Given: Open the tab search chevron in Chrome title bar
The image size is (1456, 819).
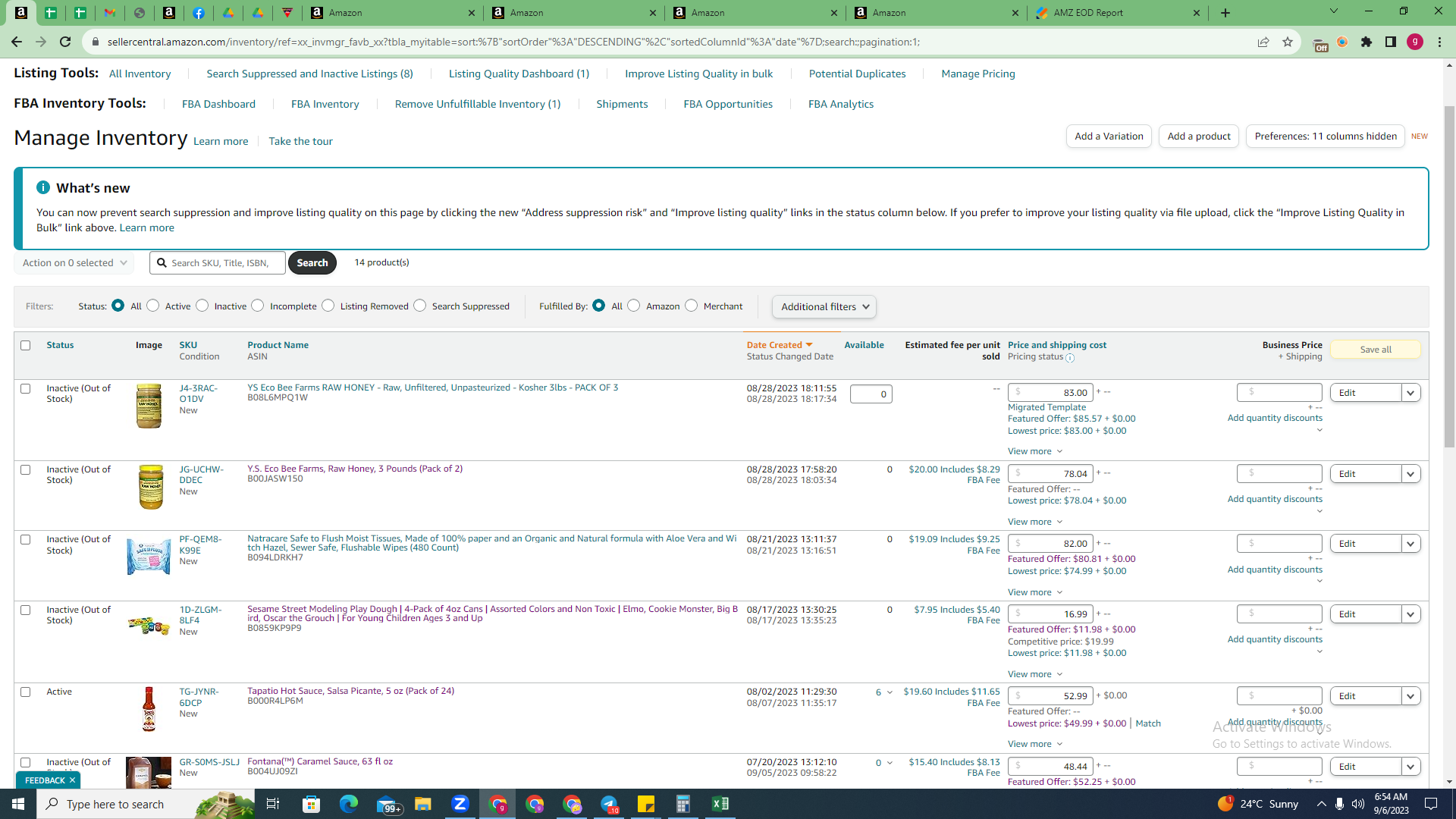Looking at the screenshot, I should [x=1334, y=11].
